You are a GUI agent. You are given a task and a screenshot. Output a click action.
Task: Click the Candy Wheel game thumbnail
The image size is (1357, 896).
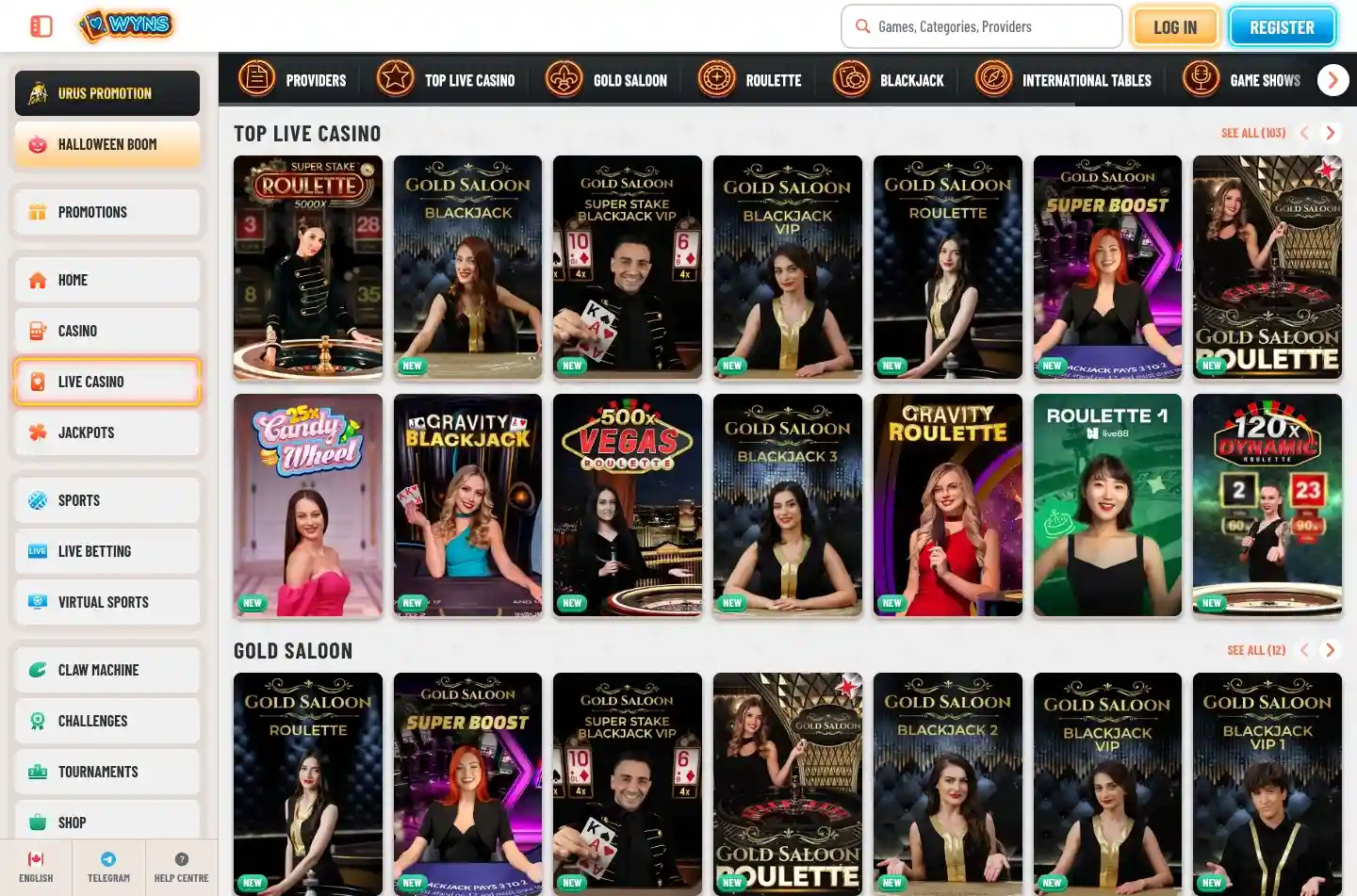[307, 505]
